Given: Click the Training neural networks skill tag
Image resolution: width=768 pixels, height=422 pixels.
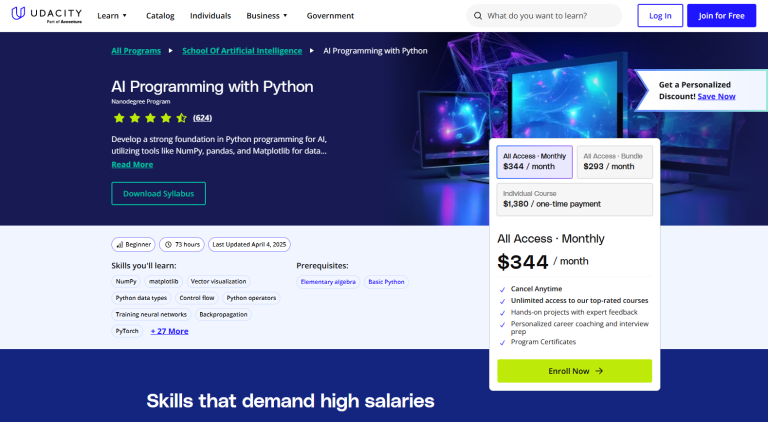Looking at the screenshot, I should [x=151, y=315].
